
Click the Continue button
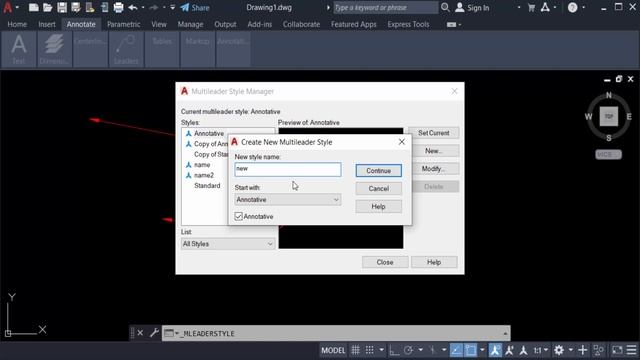[378, 171]
